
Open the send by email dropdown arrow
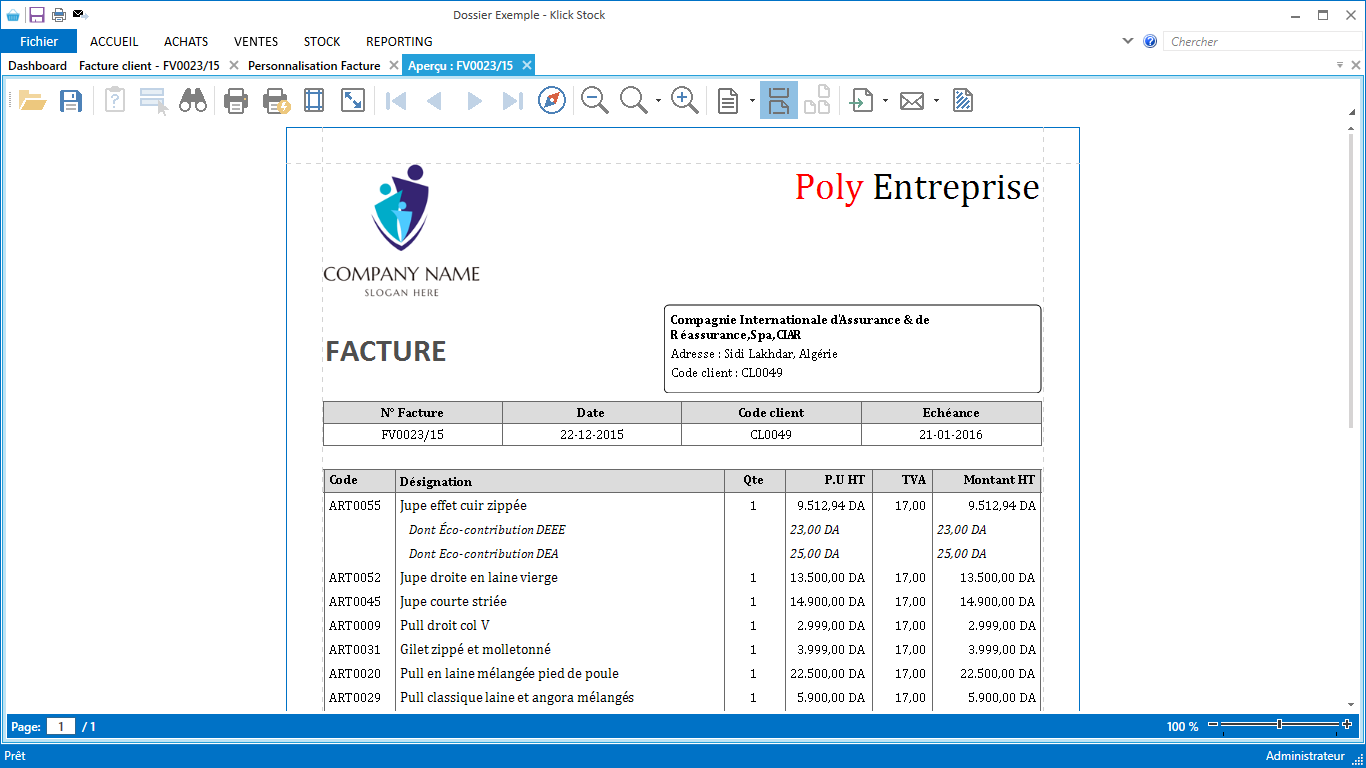click(936, 101)
